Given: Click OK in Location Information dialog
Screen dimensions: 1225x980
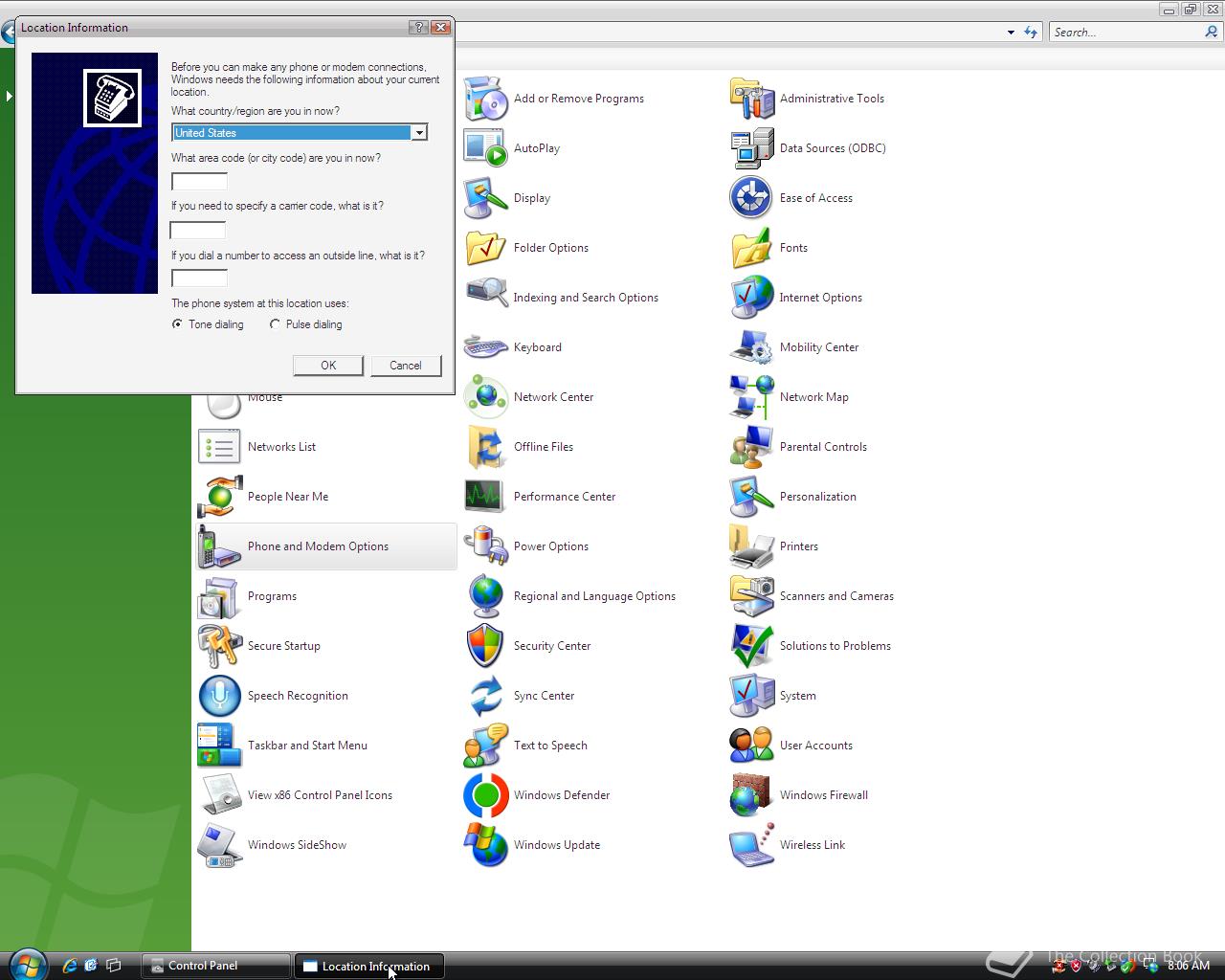Looking at the screenshot, I should (328, 366).
